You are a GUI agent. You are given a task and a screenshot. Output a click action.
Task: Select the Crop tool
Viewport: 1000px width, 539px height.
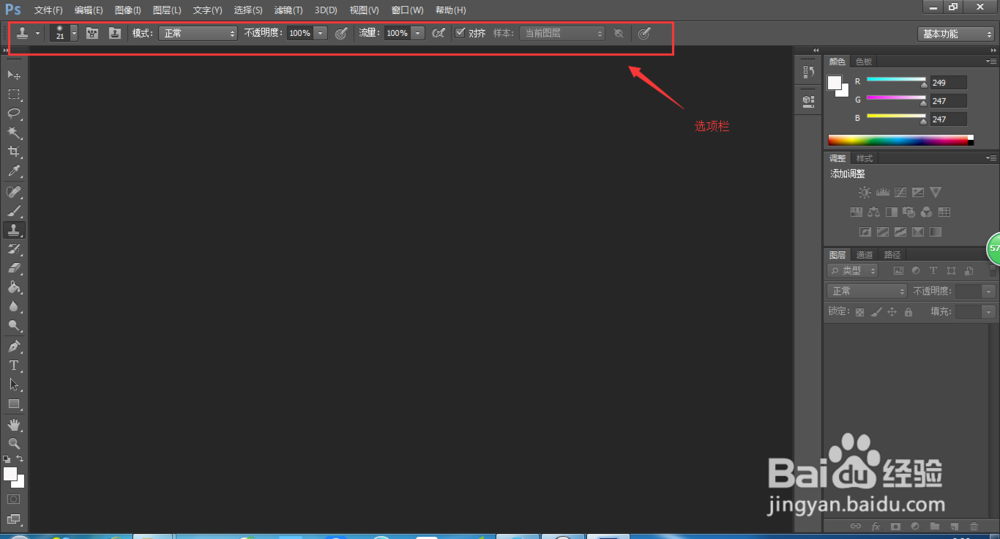point(13,152)
